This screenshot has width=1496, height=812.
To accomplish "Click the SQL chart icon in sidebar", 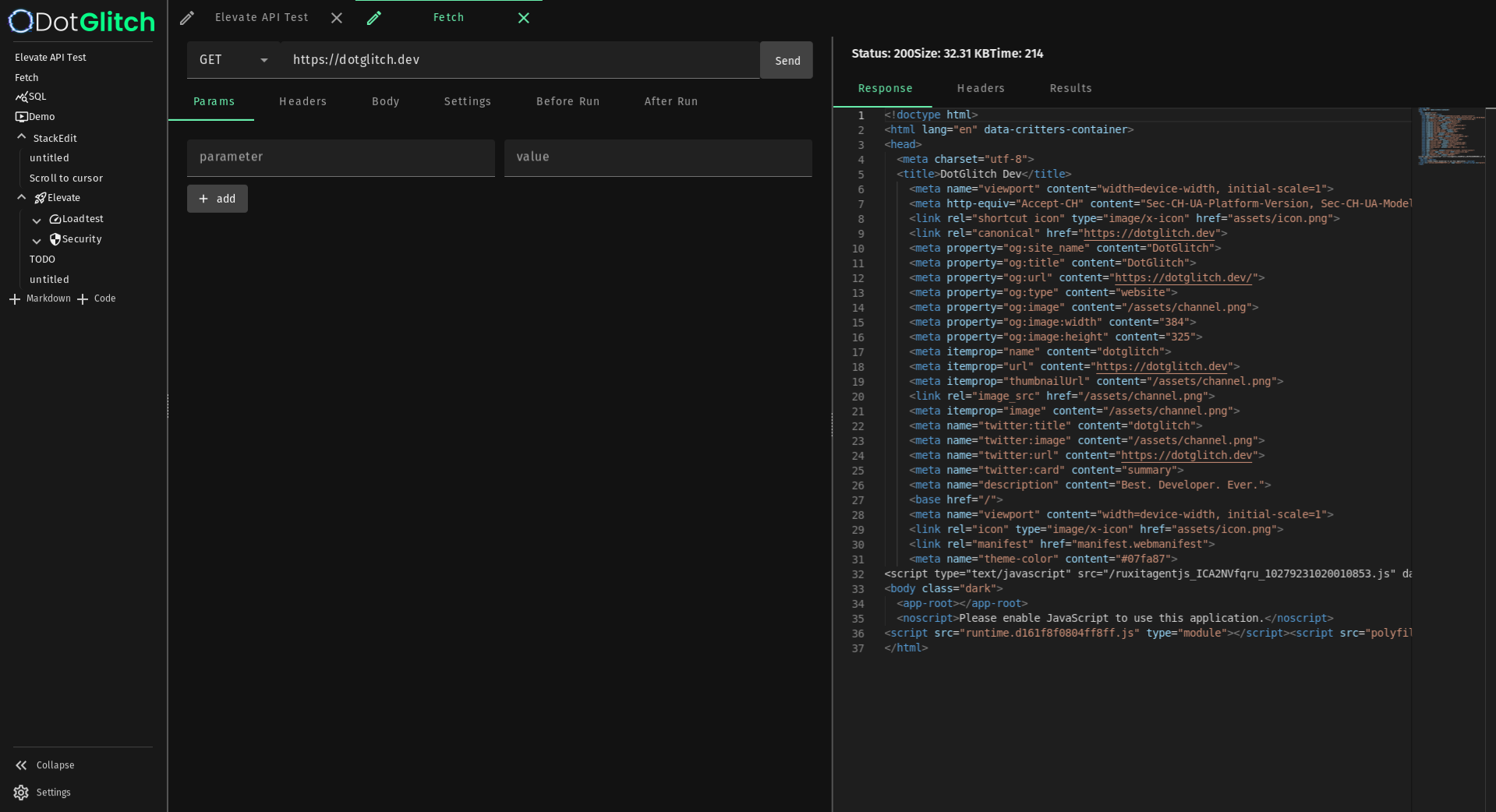I will click(21, 97).
